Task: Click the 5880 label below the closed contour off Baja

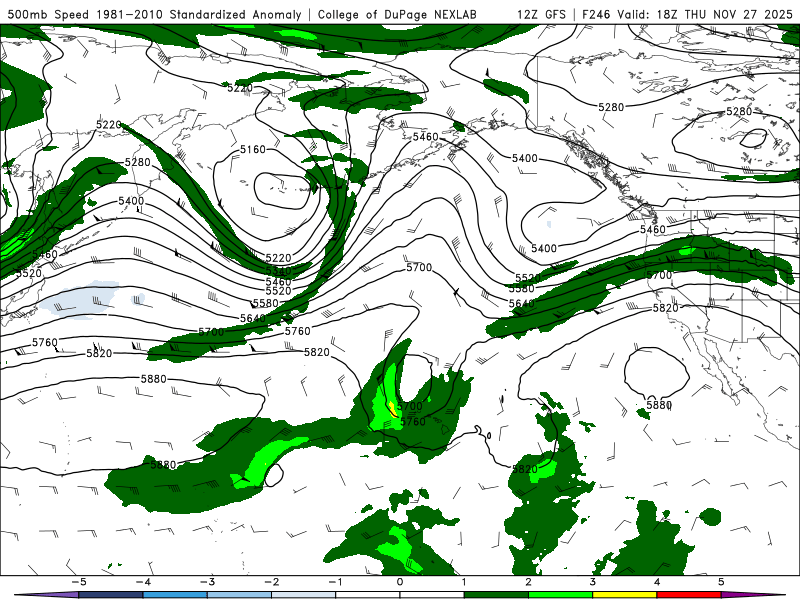Action: 659,405
